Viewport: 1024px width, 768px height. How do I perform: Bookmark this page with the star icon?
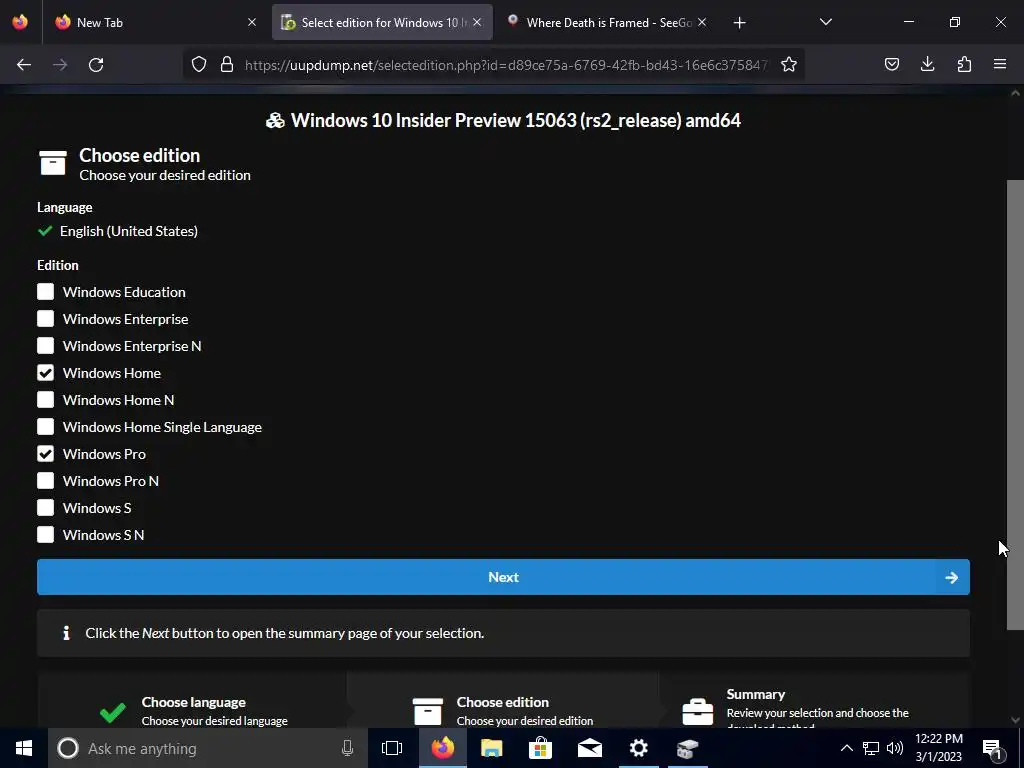point(789,65)
